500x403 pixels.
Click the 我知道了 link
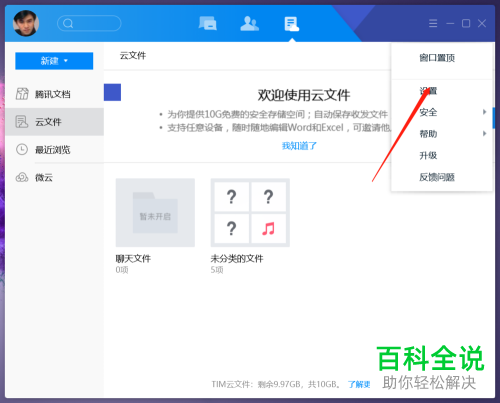tap(299, 146)
